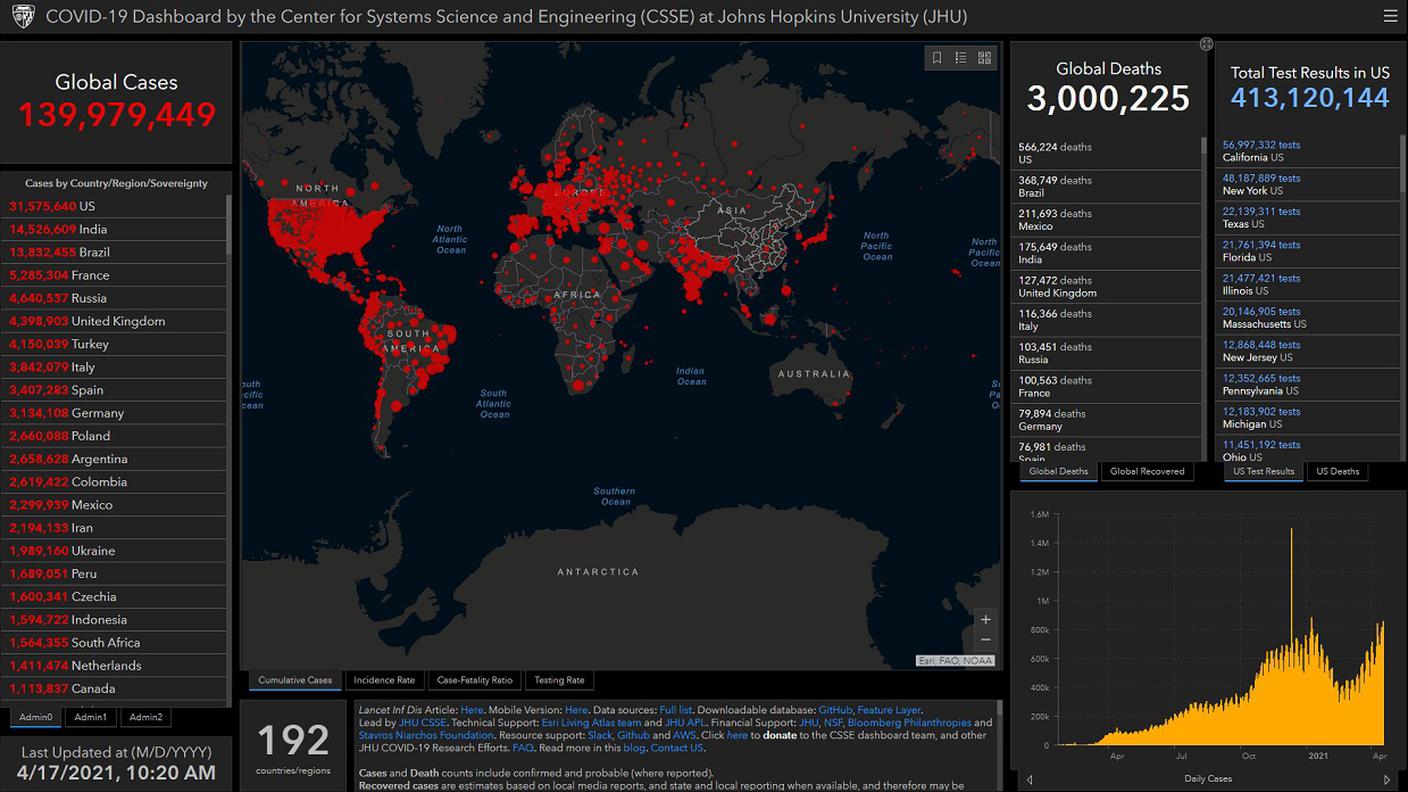Select Iran in the cases list
This screenshot has height=792, width=1408.
tap(114, 528)
